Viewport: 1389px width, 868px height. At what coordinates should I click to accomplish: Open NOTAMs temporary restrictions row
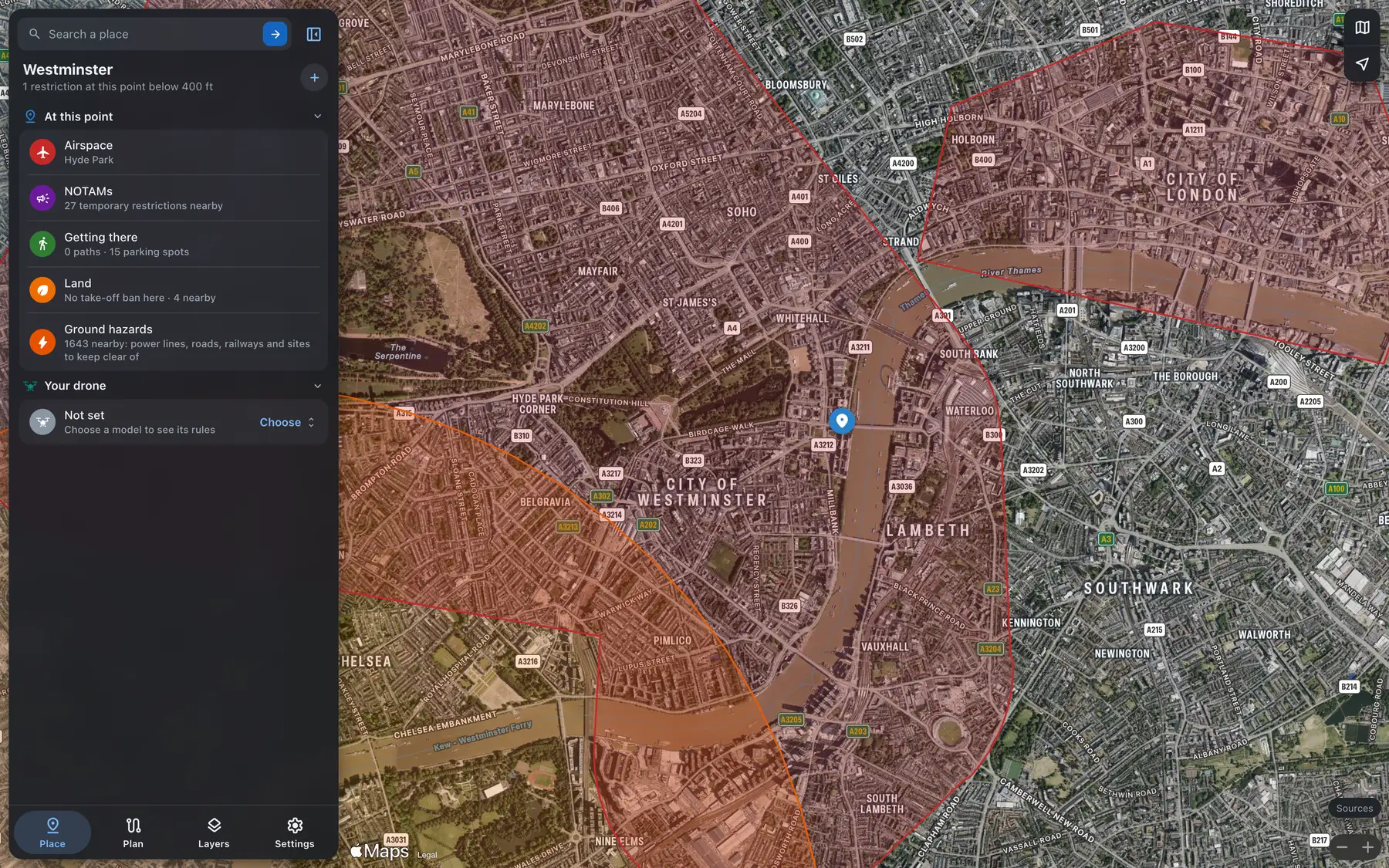174,198
